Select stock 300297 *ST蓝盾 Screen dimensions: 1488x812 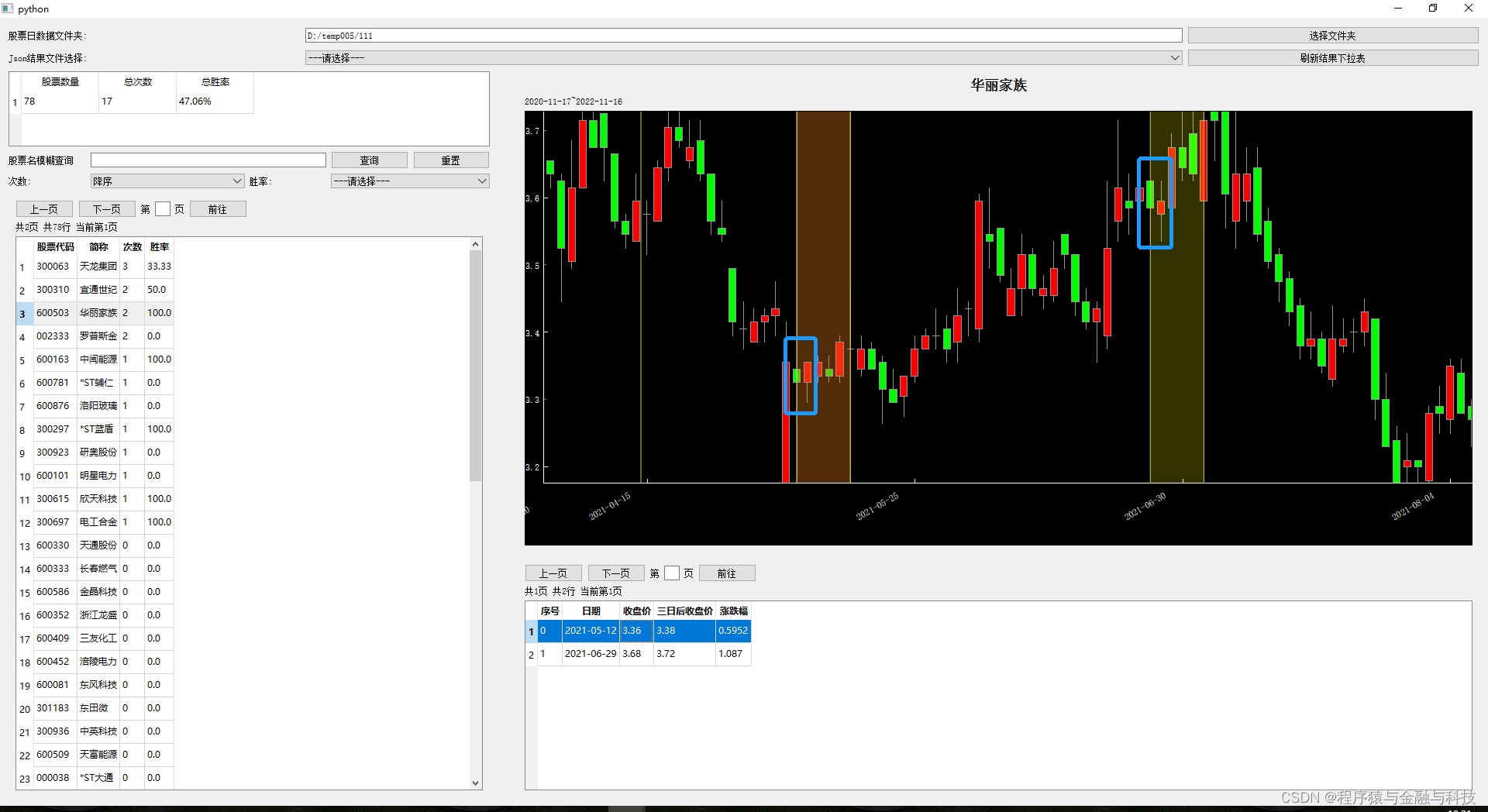pos(96,429)
